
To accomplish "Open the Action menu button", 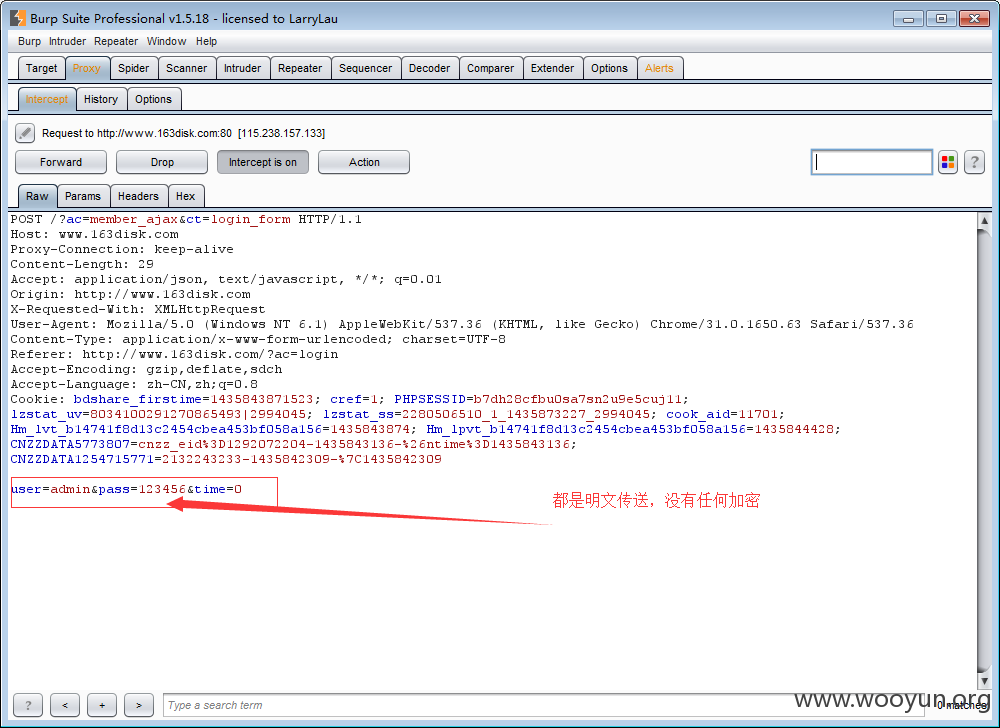I will pos(364,162).
